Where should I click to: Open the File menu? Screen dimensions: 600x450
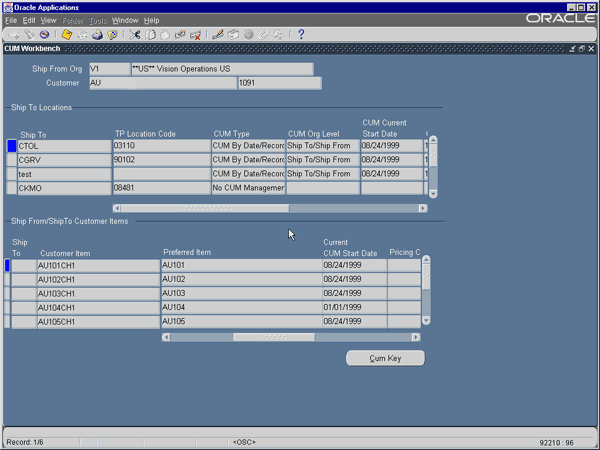pyautogui.click(x=11, y=20)
